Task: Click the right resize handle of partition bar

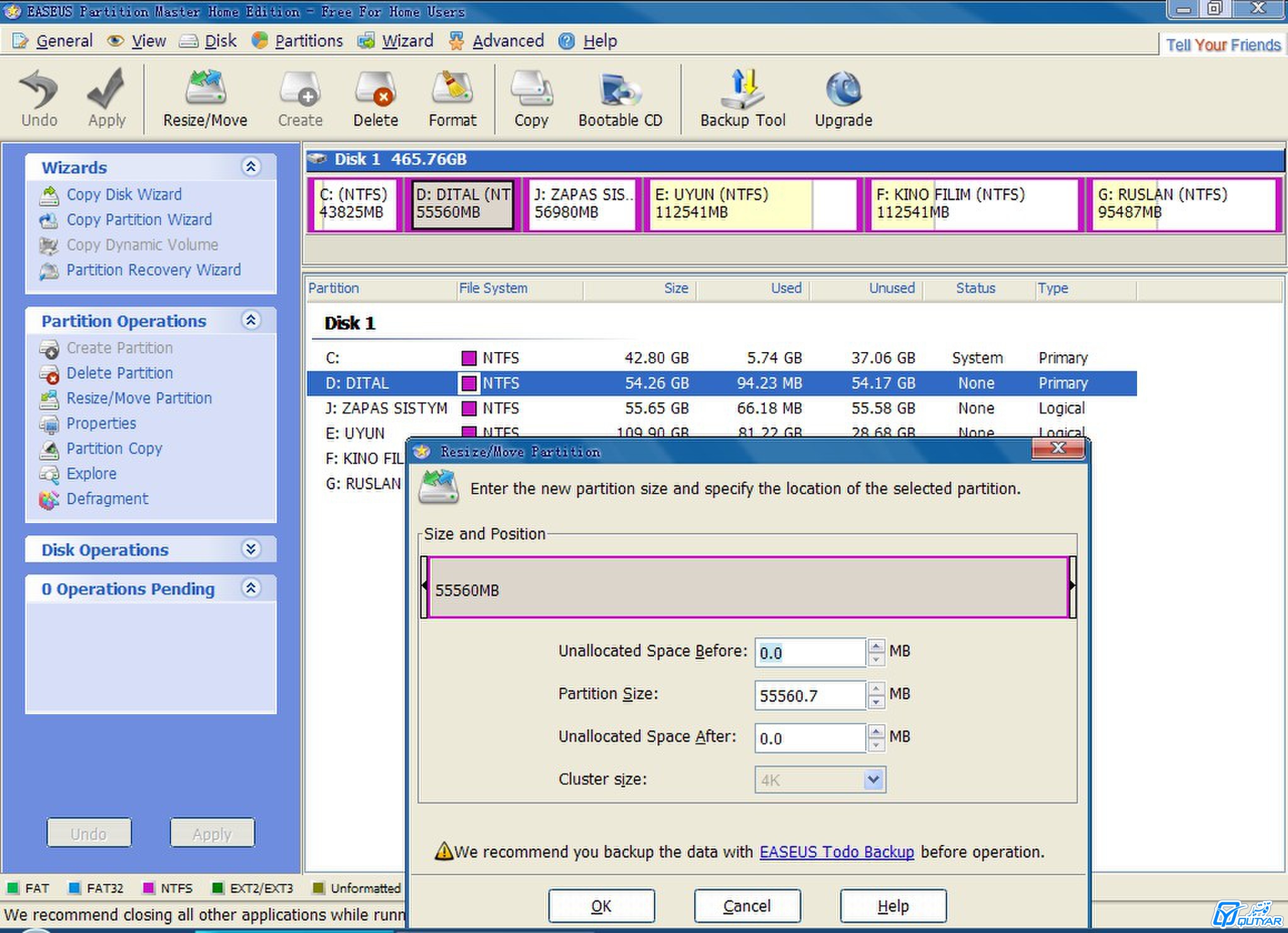Action: coord(1072,587)
